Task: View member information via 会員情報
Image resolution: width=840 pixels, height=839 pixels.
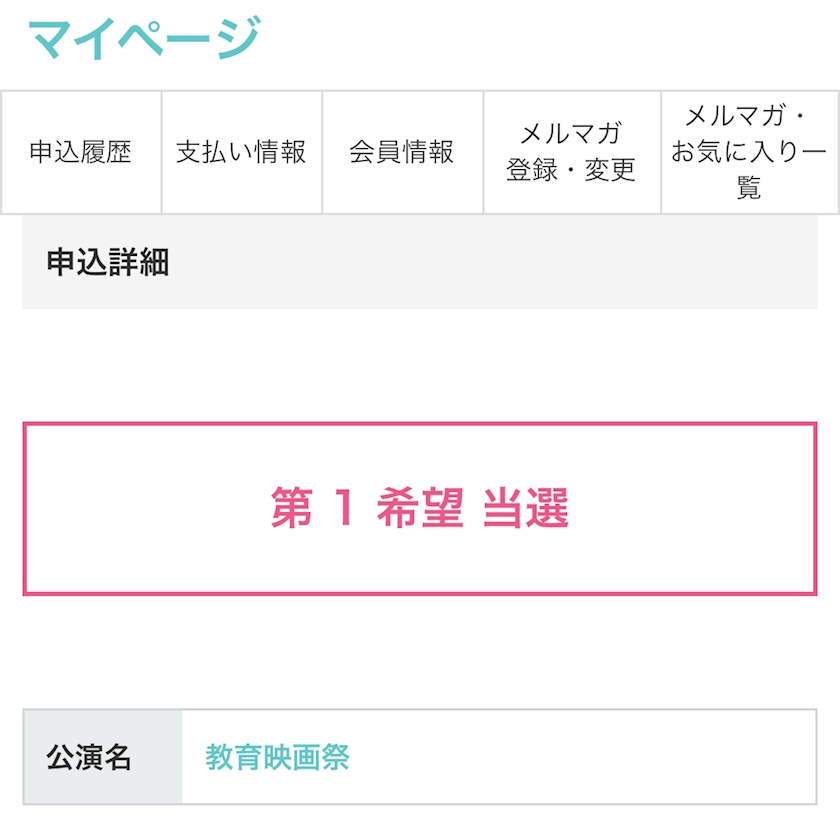Action: click(402, 153)
